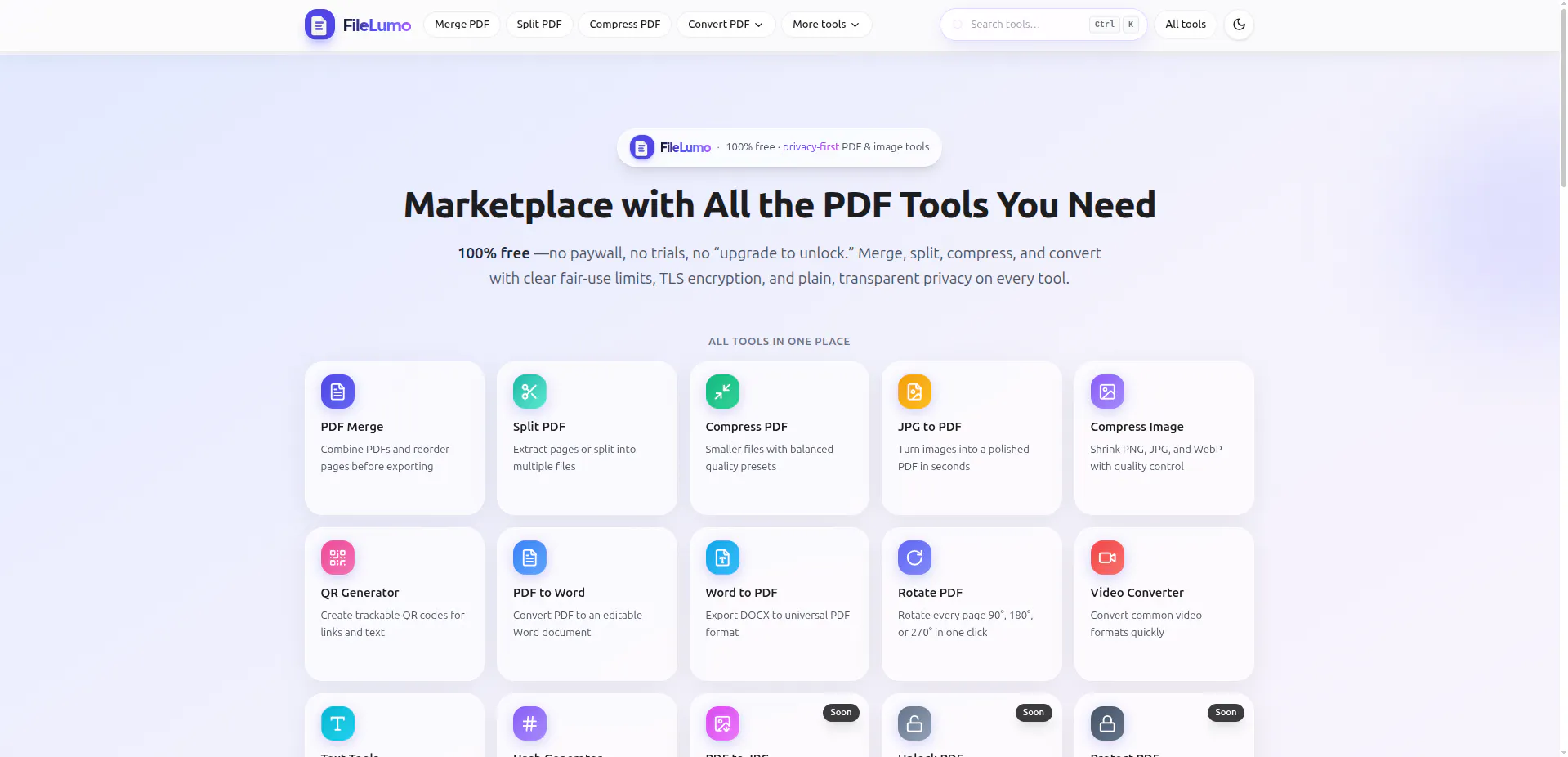Go to Merge PDF in the navigation bar
This screenshot has height=757, width=1568.
(462, 25)
